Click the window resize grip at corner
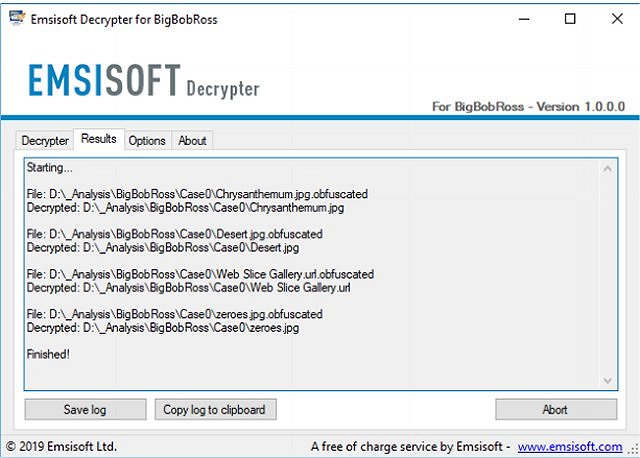 coord(633,450)
